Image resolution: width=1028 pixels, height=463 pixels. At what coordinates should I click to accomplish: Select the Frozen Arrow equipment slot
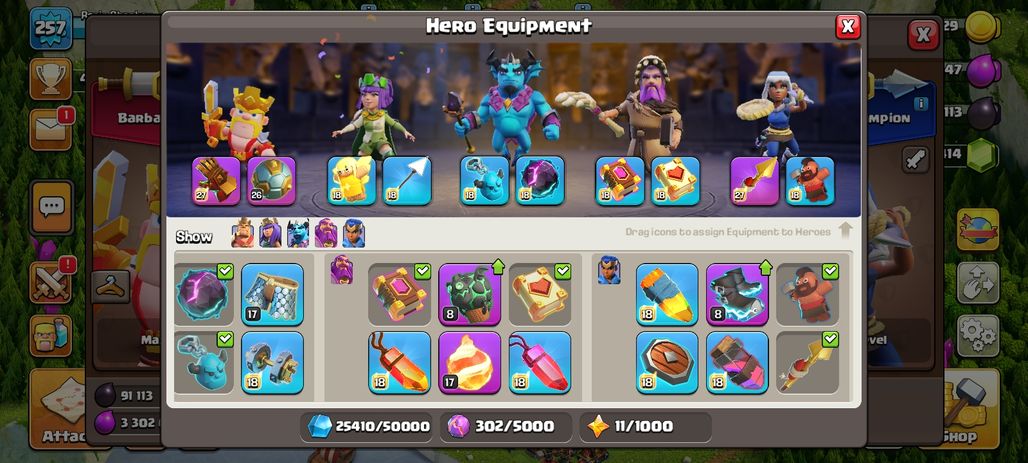pyautogui.click(x=406, y=181)
